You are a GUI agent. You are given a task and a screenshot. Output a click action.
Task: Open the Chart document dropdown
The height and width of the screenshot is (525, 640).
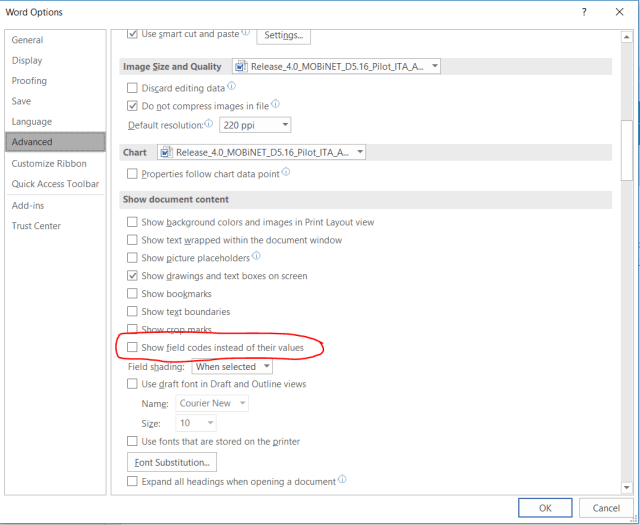(x=261, y=152)
